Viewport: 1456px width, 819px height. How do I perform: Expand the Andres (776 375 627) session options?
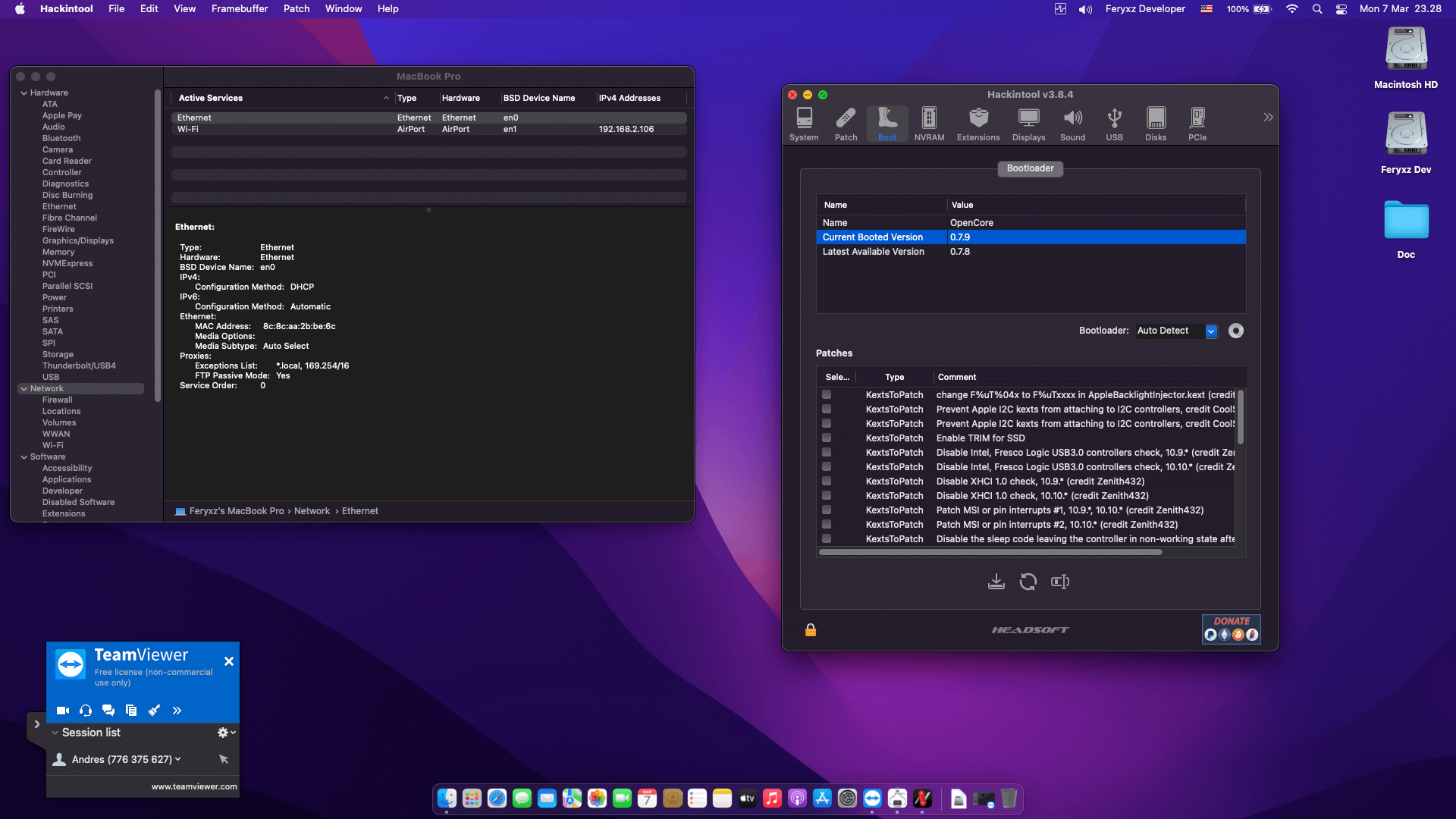click(177, 759)
